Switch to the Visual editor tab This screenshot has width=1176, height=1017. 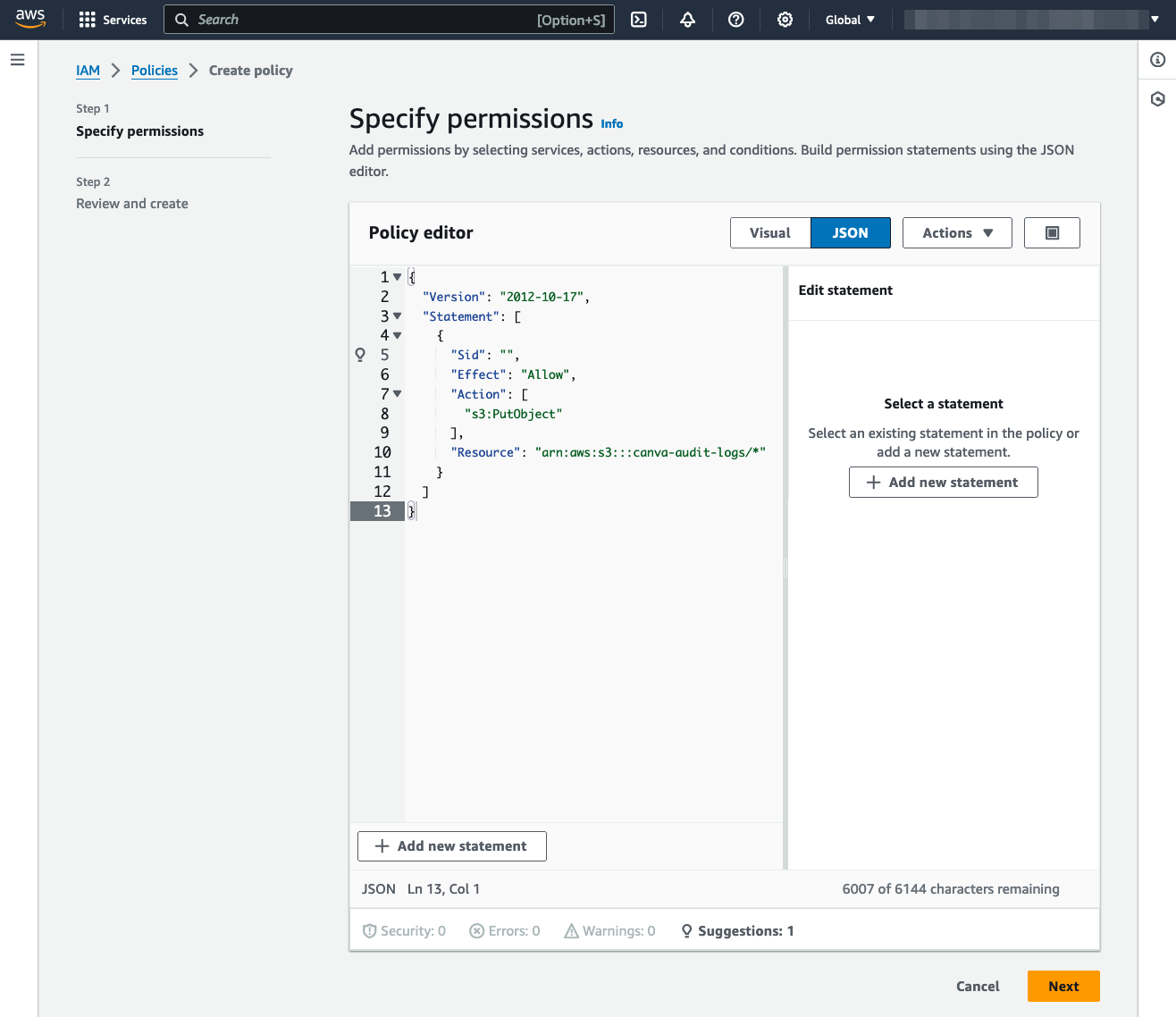click(770, 233)
